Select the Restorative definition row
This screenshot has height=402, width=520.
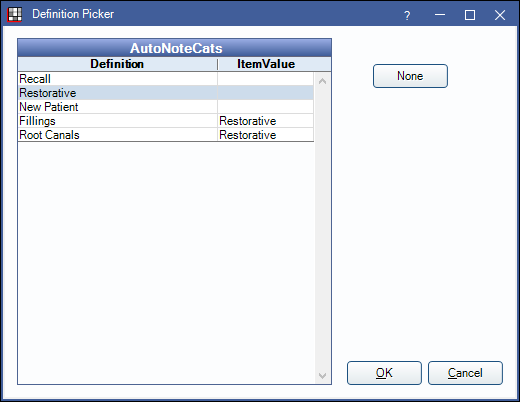coord(166,93)
